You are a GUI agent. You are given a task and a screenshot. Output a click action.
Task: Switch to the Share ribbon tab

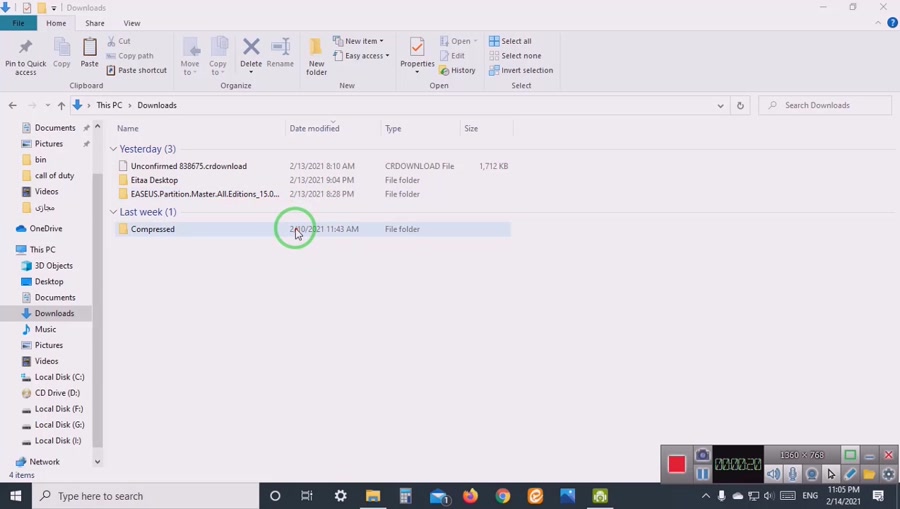pyautogui.click(x=95, y=23)
